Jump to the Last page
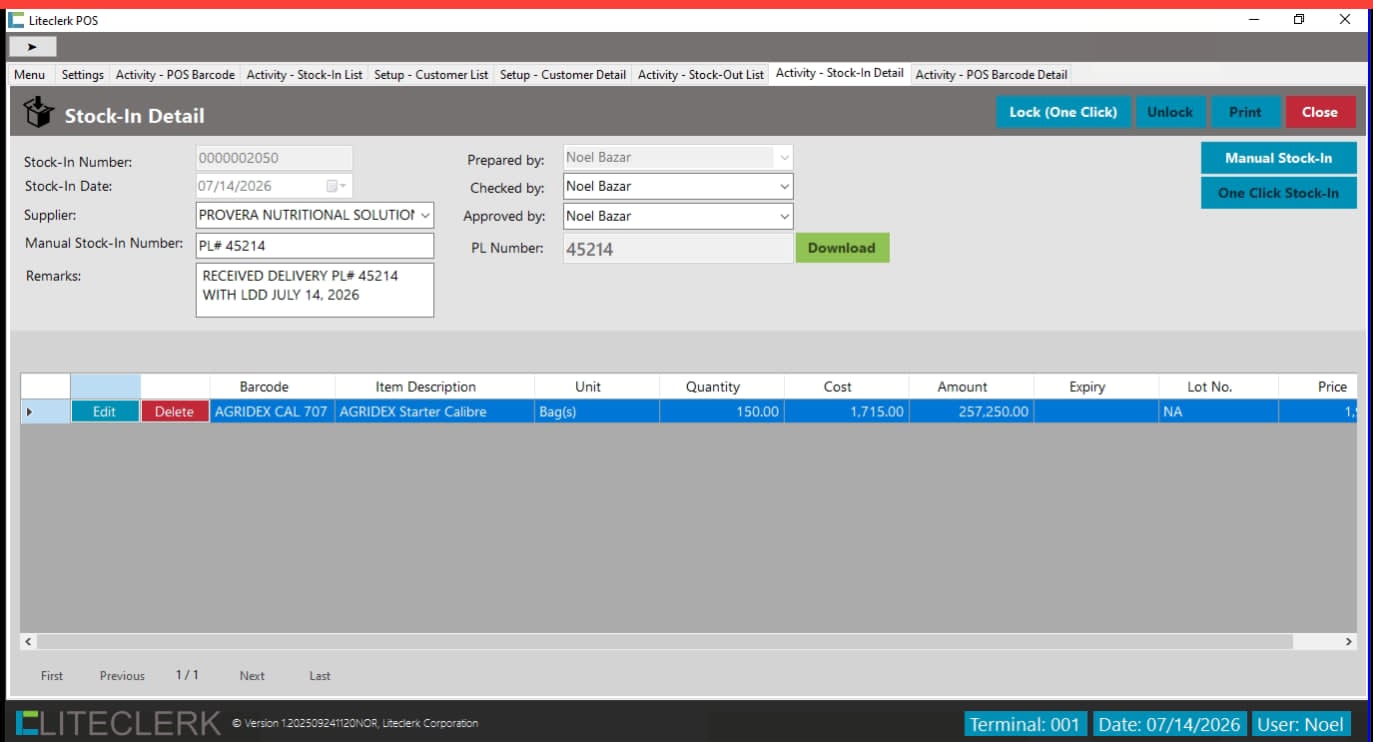The height and width of the screenshot is (742, 1373). click(x=320, y=676)
